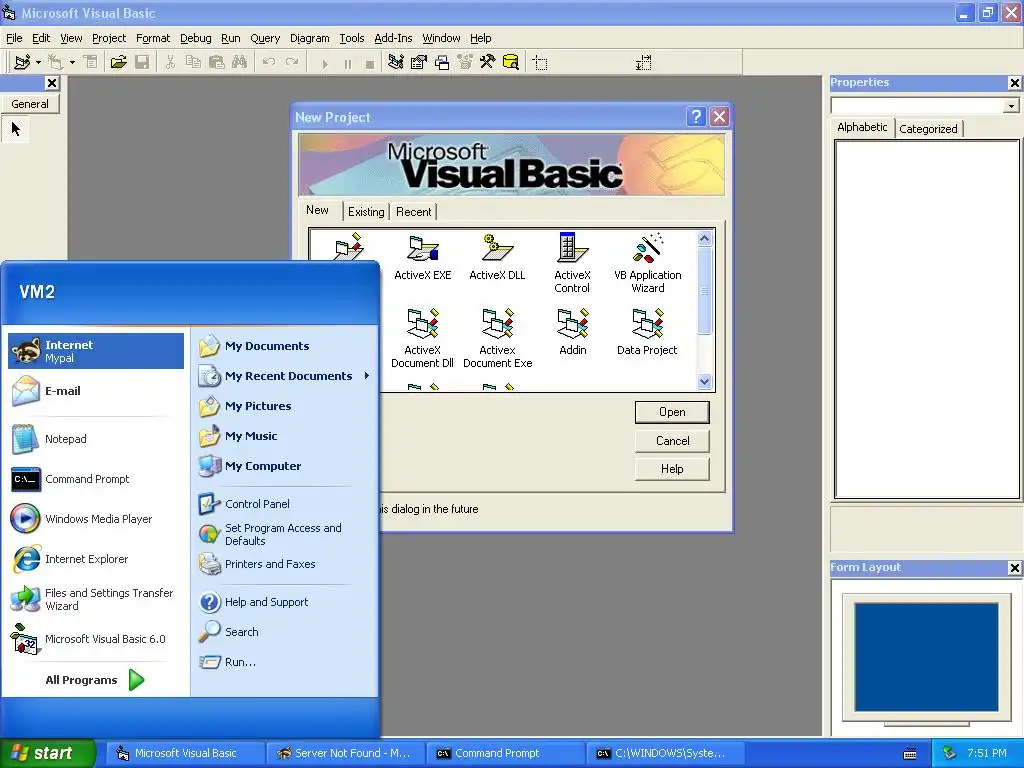Click the Add Form toolbar icon

[x=56, y=62]
